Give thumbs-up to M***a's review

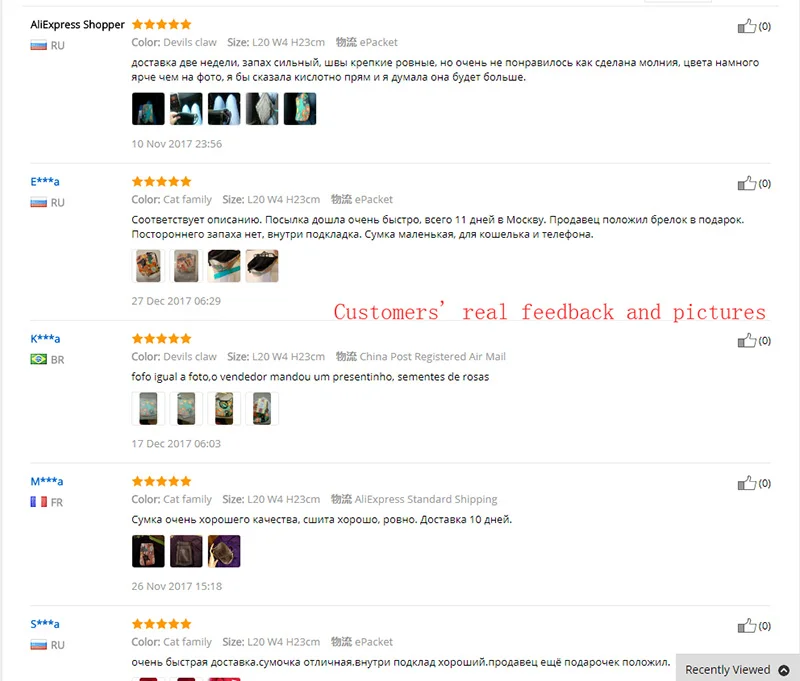746,483
